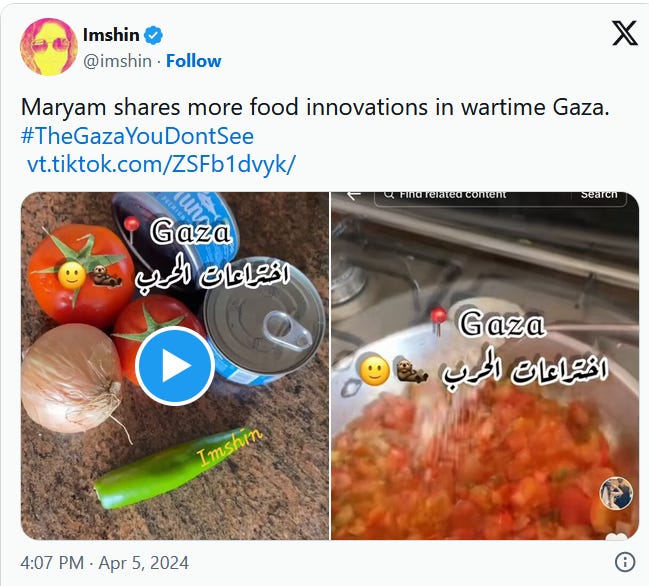649x586 pixels.
Task: Click the Find related content field
Action: [x=472, y=195]
